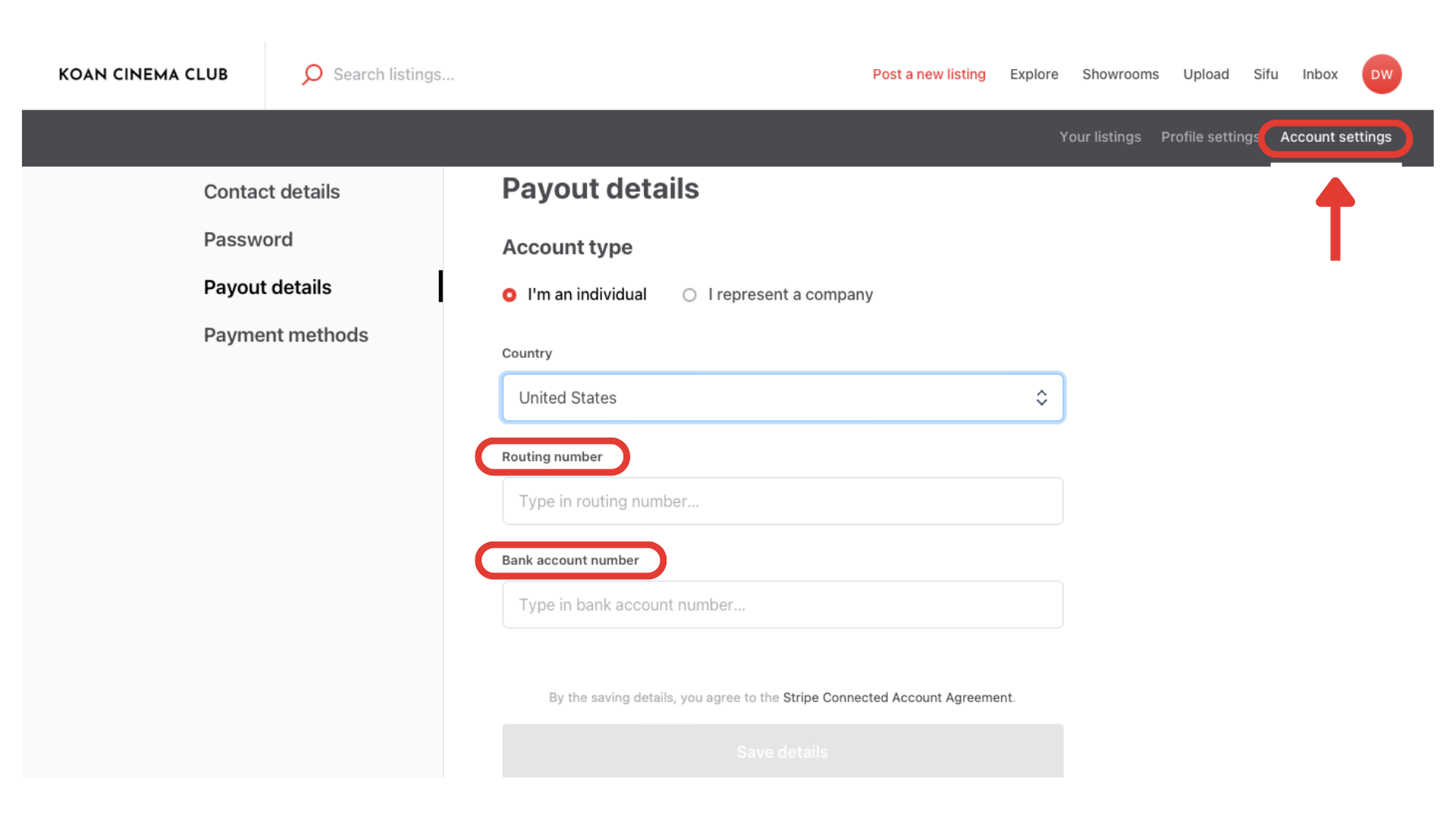Focus the bank account number field
This screenshot has width=1456, height=819.
pyautogui.click(x=783, y=604)
